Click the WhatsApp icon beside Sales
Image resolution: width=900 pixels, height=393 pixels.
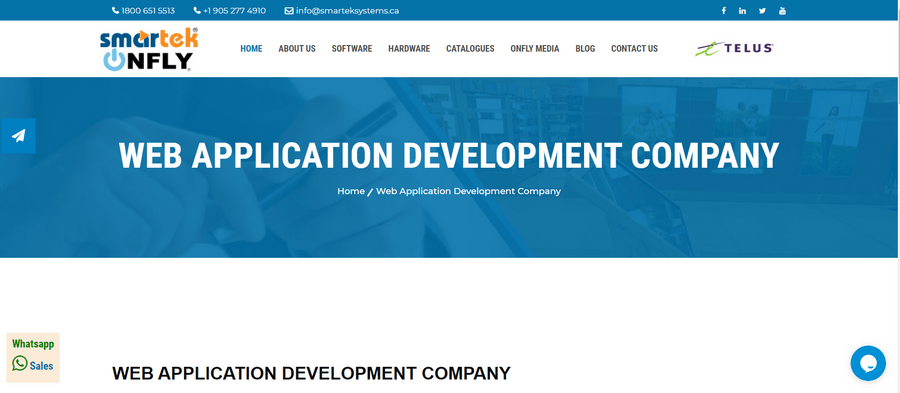pyautogui.click(x=20, y=363)
